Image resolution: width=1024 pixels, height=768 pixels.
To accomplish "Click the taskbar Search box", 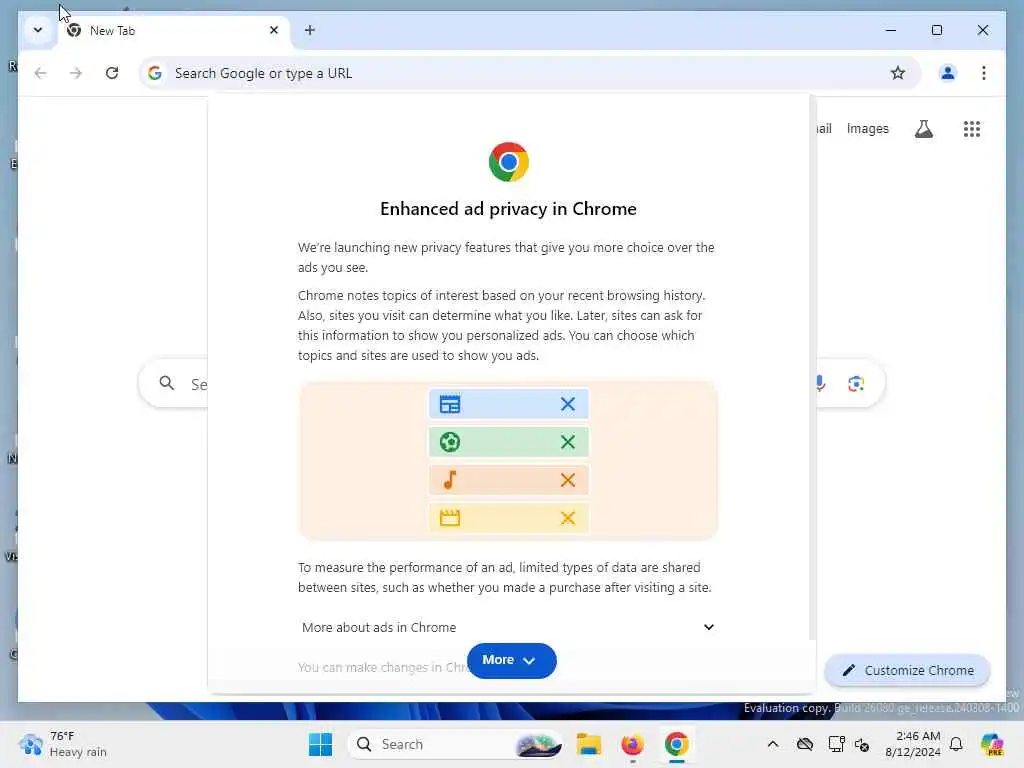I will (456, 744).
